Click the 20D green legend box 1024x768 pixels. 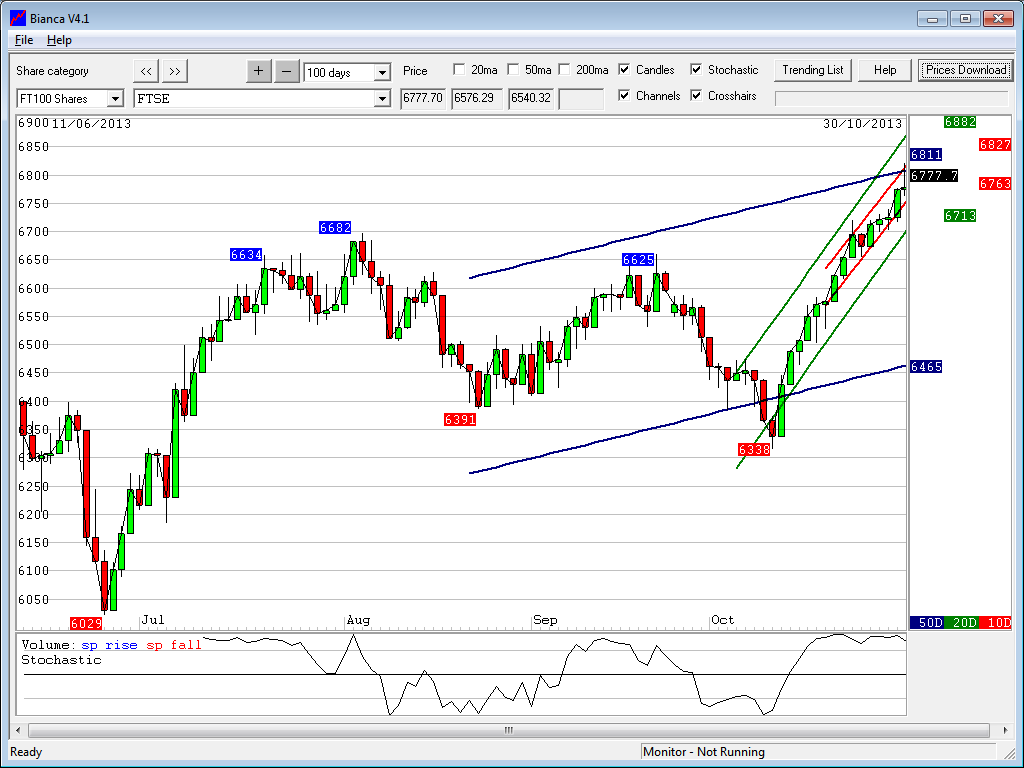coord(964,622)
